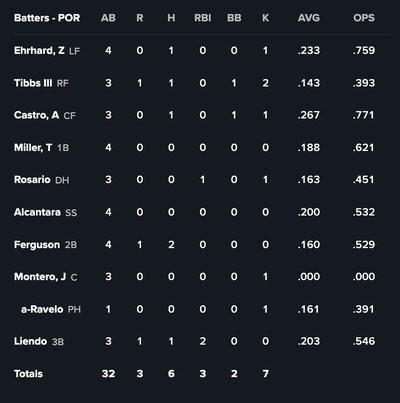Open Montero, J catcher profile
The height and width of the screenshot is (403, 400).
pyautogui.click(x=40, y=277)
